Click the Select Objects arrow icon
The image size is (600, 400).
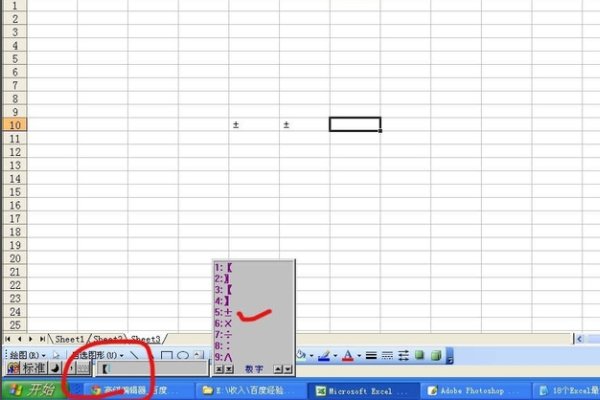pyautogui.click(x=56, y=355)
